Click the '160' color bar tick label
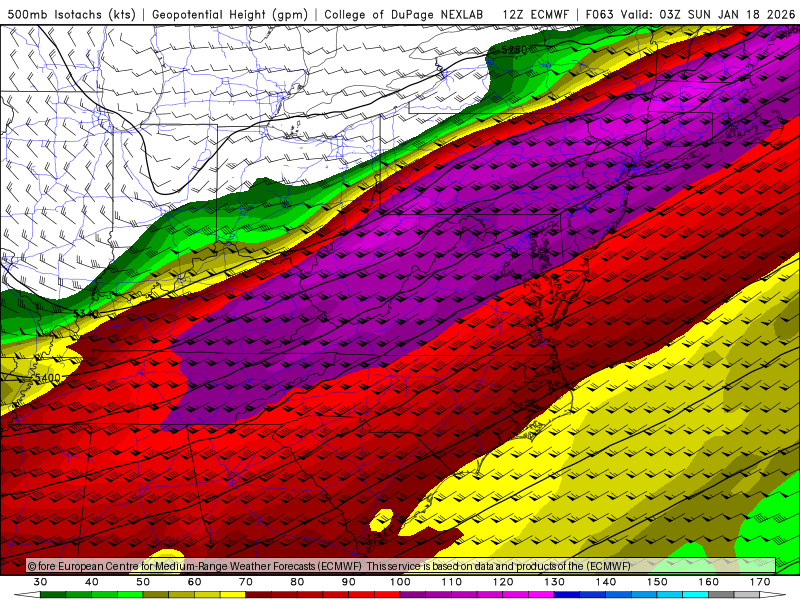Viewport: 800px width, 600px height. coord(709,582)
